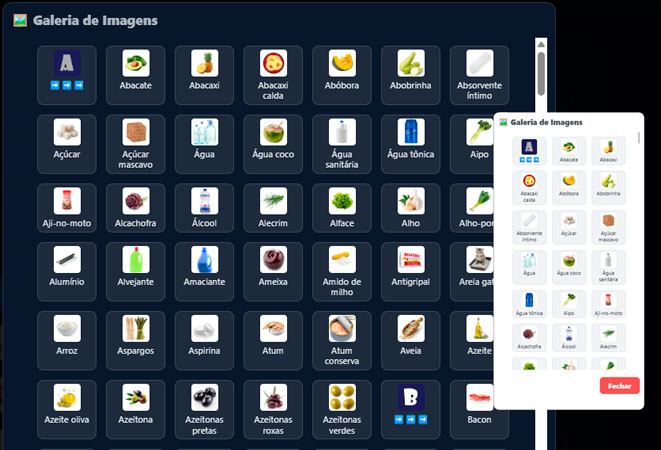Select the Abacate image in large gallery
Image resolution: width=661 pixels, height=450 pixels.
(135, 75)
